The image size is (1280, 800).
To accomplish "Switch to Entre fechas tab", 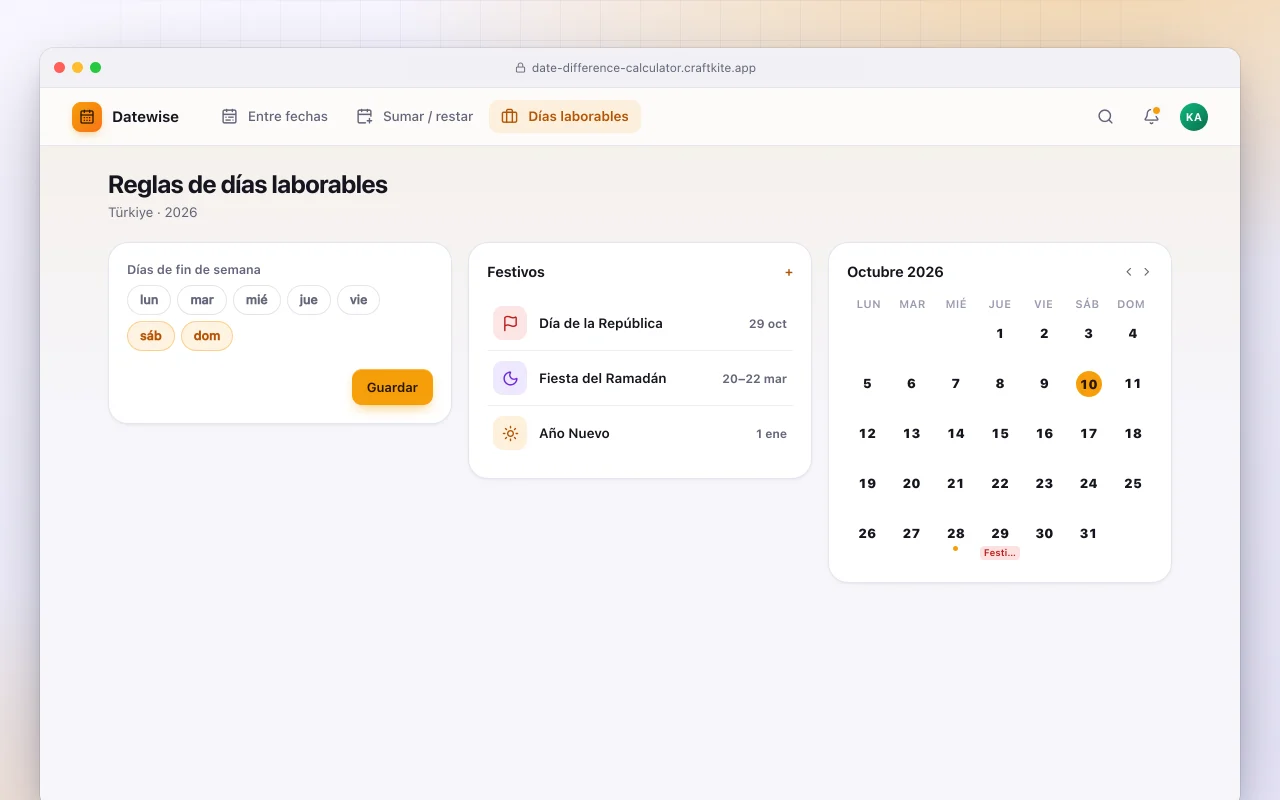I will point(275,117).
